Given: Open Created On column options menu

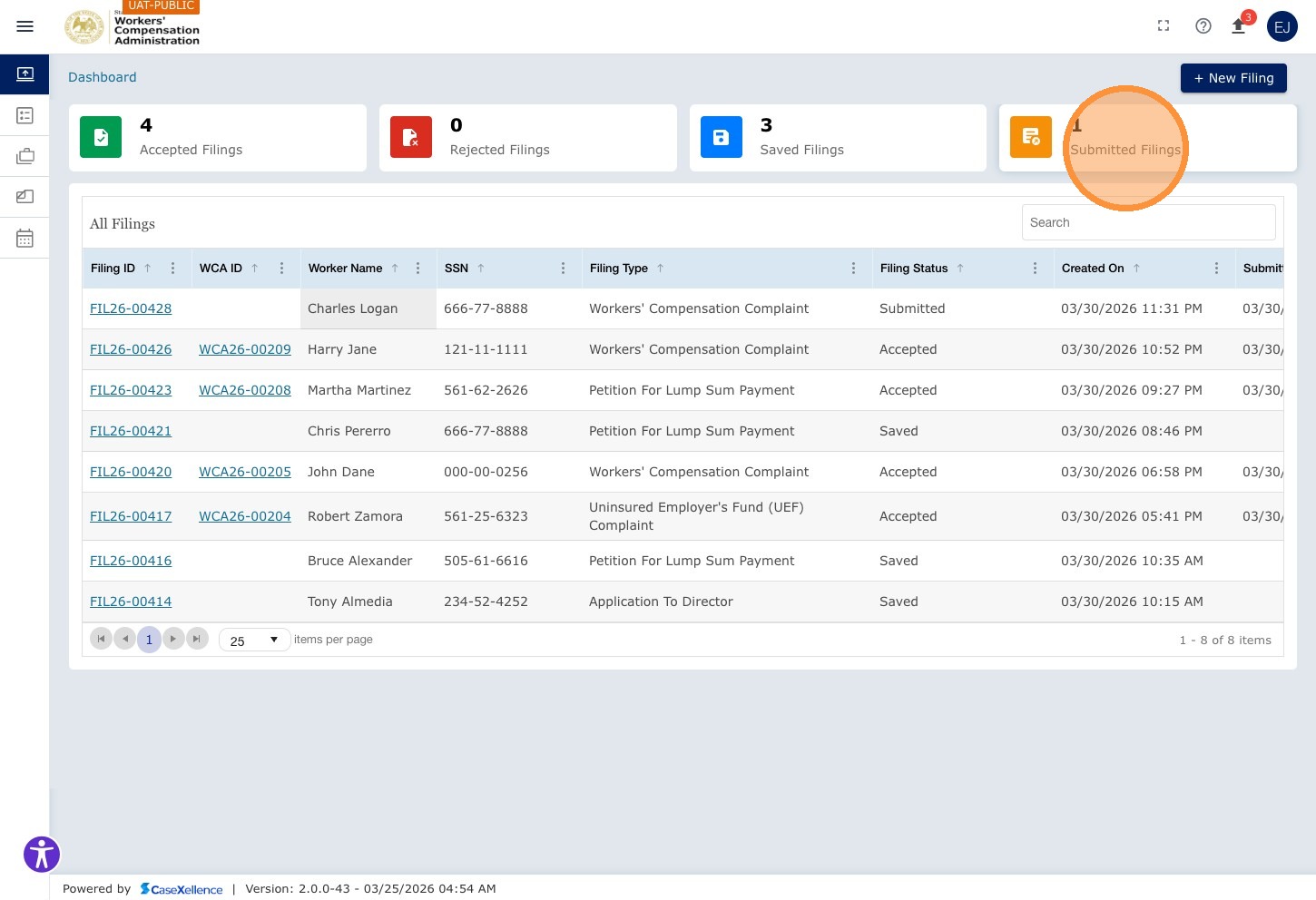Looking at the screenshot, I should point(1216,269).
